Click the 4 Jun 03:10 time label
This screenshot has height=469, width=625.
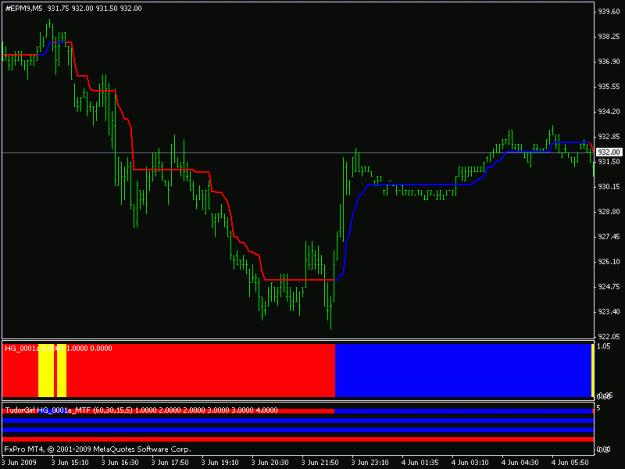470,463
